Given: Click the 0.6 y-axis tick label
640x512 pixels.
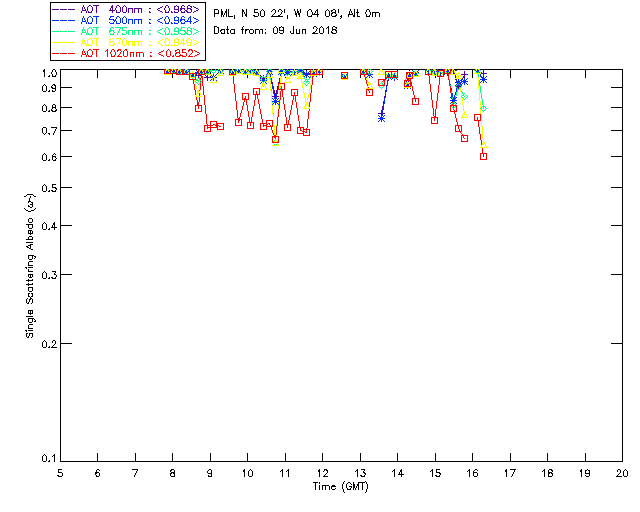Looking at the screenshot, I should click(49, 157).
